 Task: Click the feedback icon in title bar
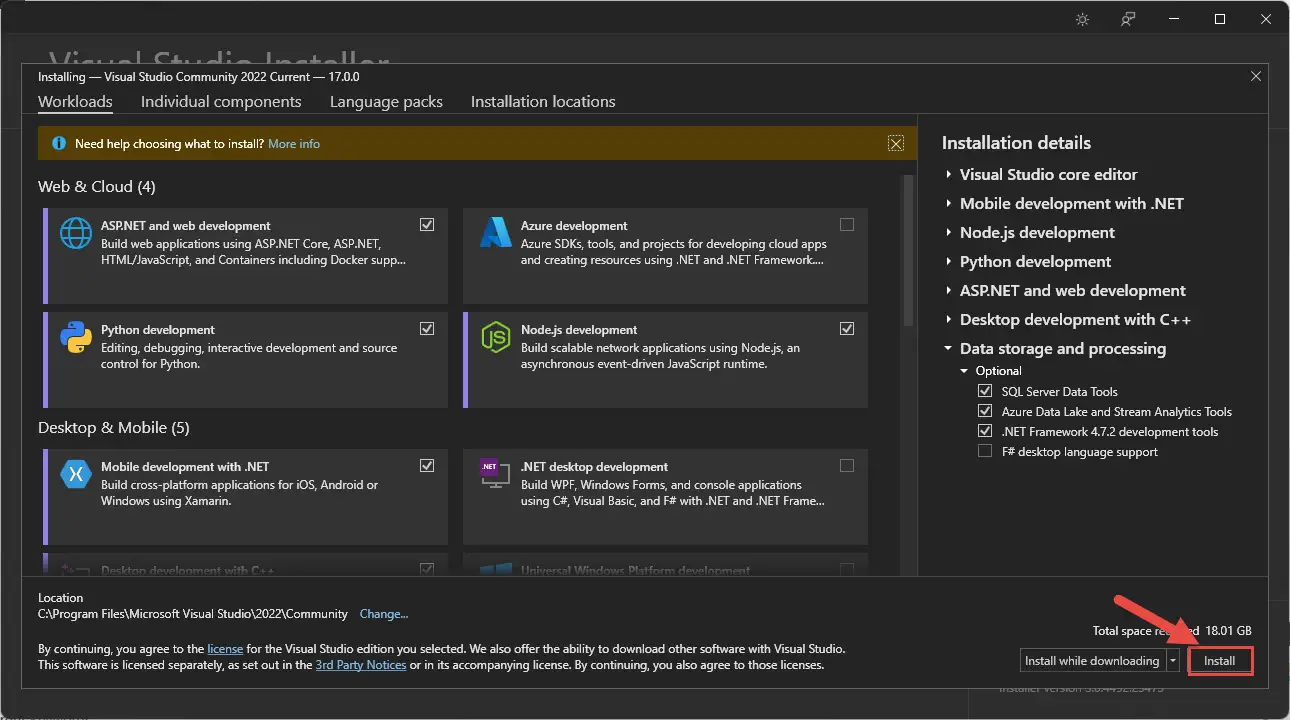(1129, 19)
